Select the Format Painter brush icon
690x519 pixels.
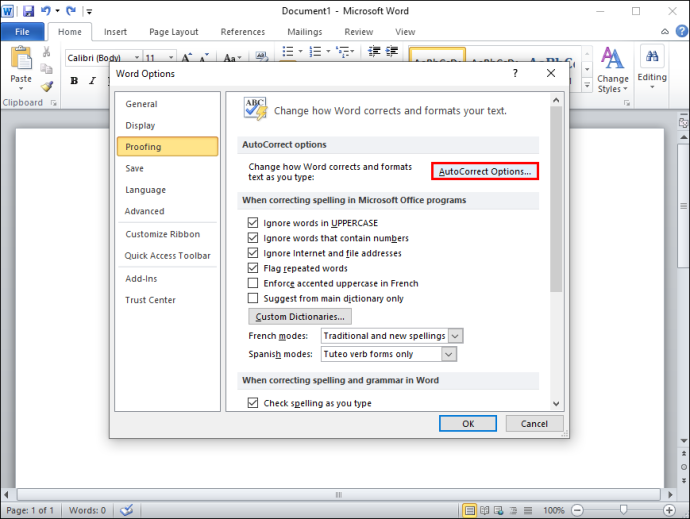coord(47,86)
